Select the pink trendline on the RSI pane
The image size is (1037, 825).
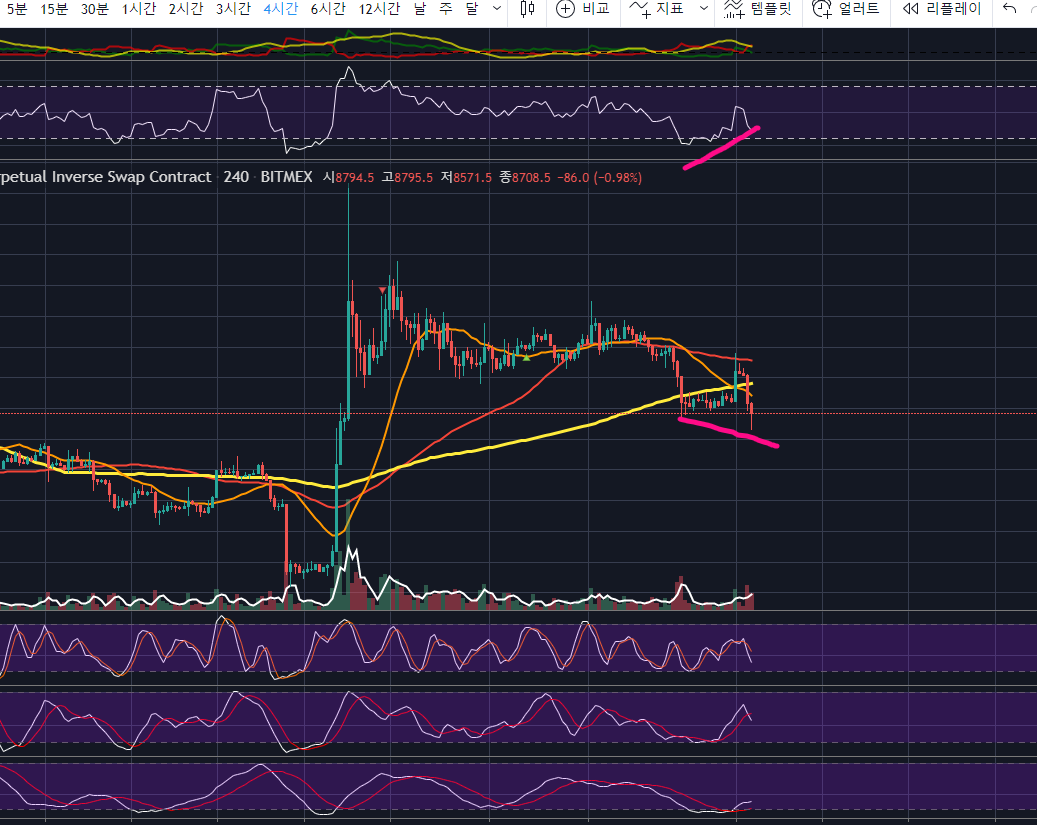pos(721,148)
